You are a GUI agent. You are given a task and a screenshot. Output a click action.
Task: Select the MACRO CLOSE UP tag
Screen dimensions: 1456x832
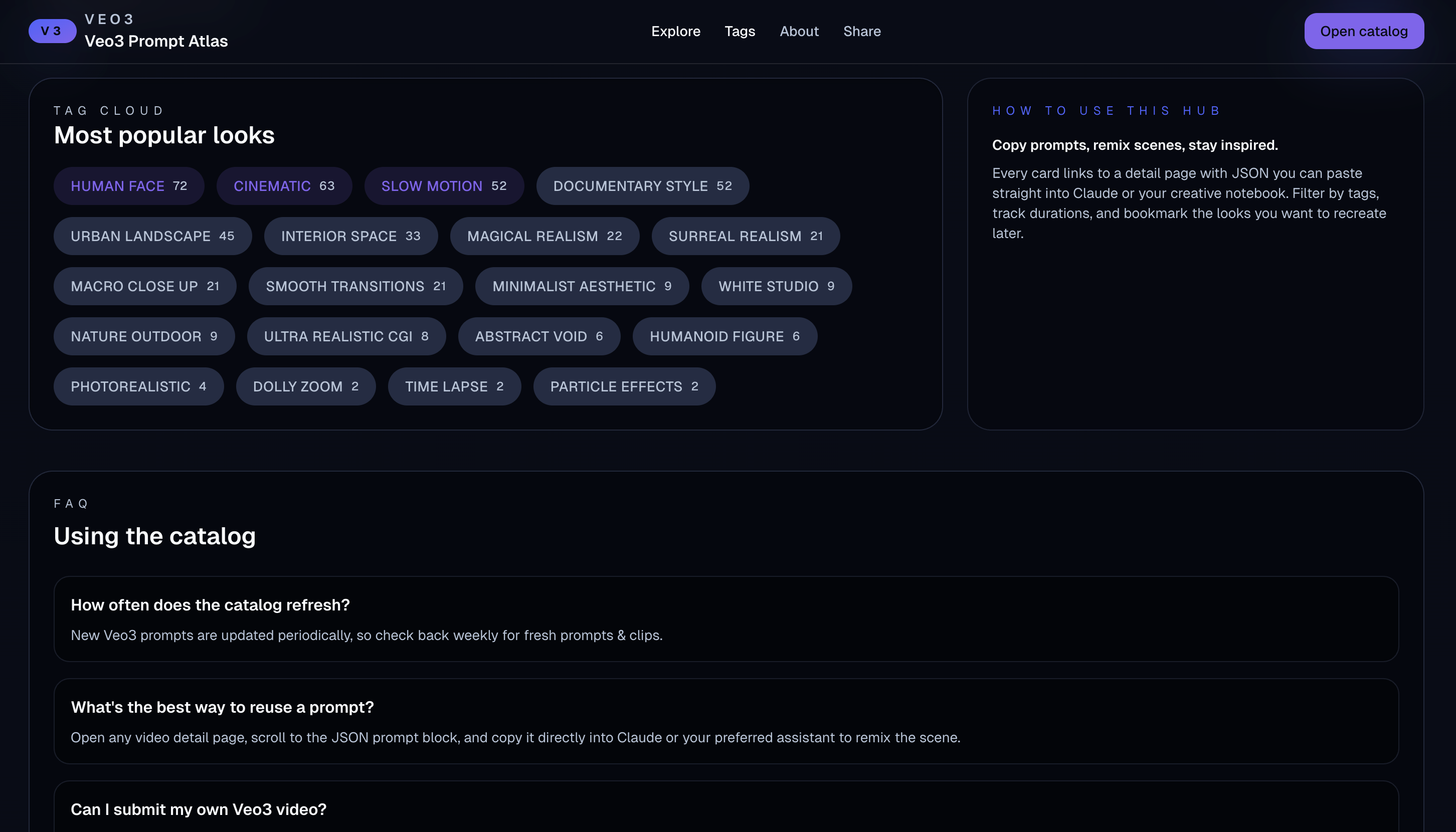pyautogui.click(x=144, y=286)
